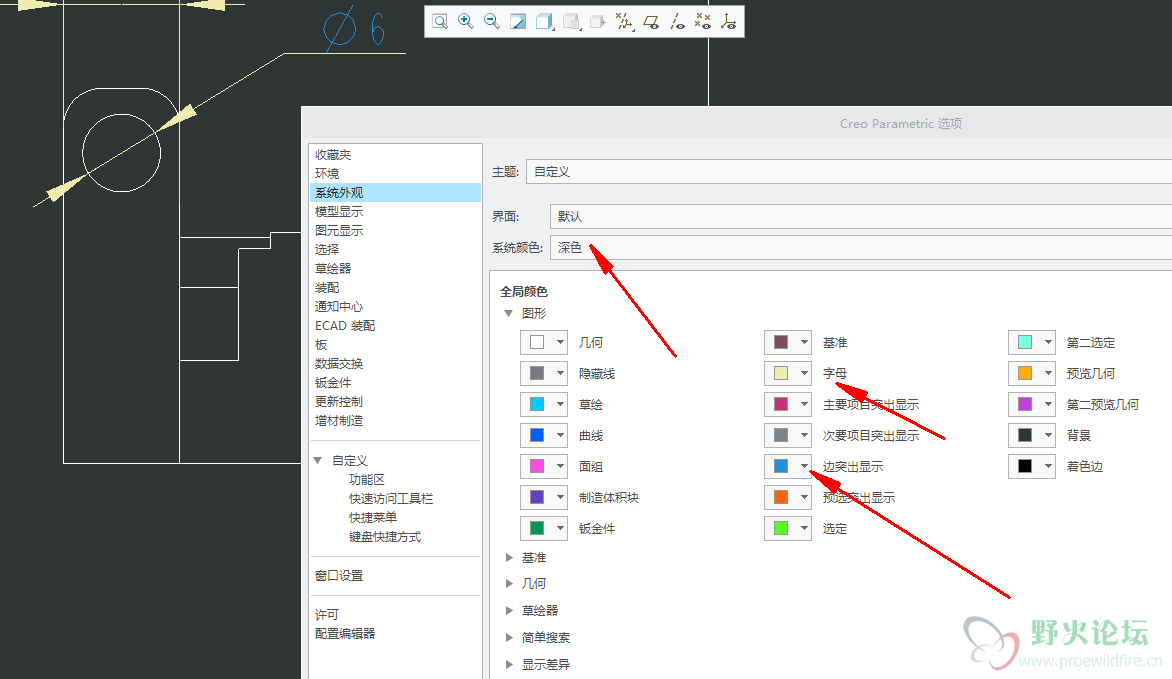Open the brown 基准 color swatch
The height and width of the screenshot is (679, 1172).
[x=788, y=342]
